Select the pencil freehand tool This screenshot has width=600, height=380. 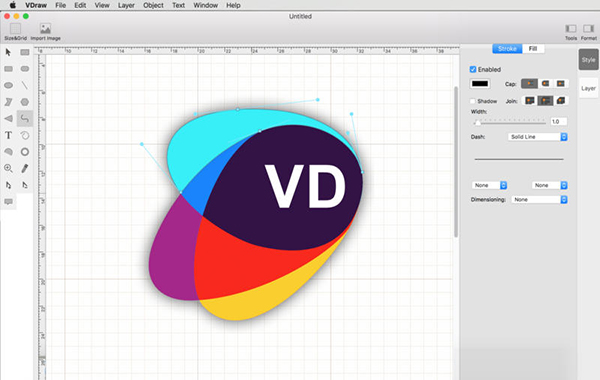tap(25, 168)
